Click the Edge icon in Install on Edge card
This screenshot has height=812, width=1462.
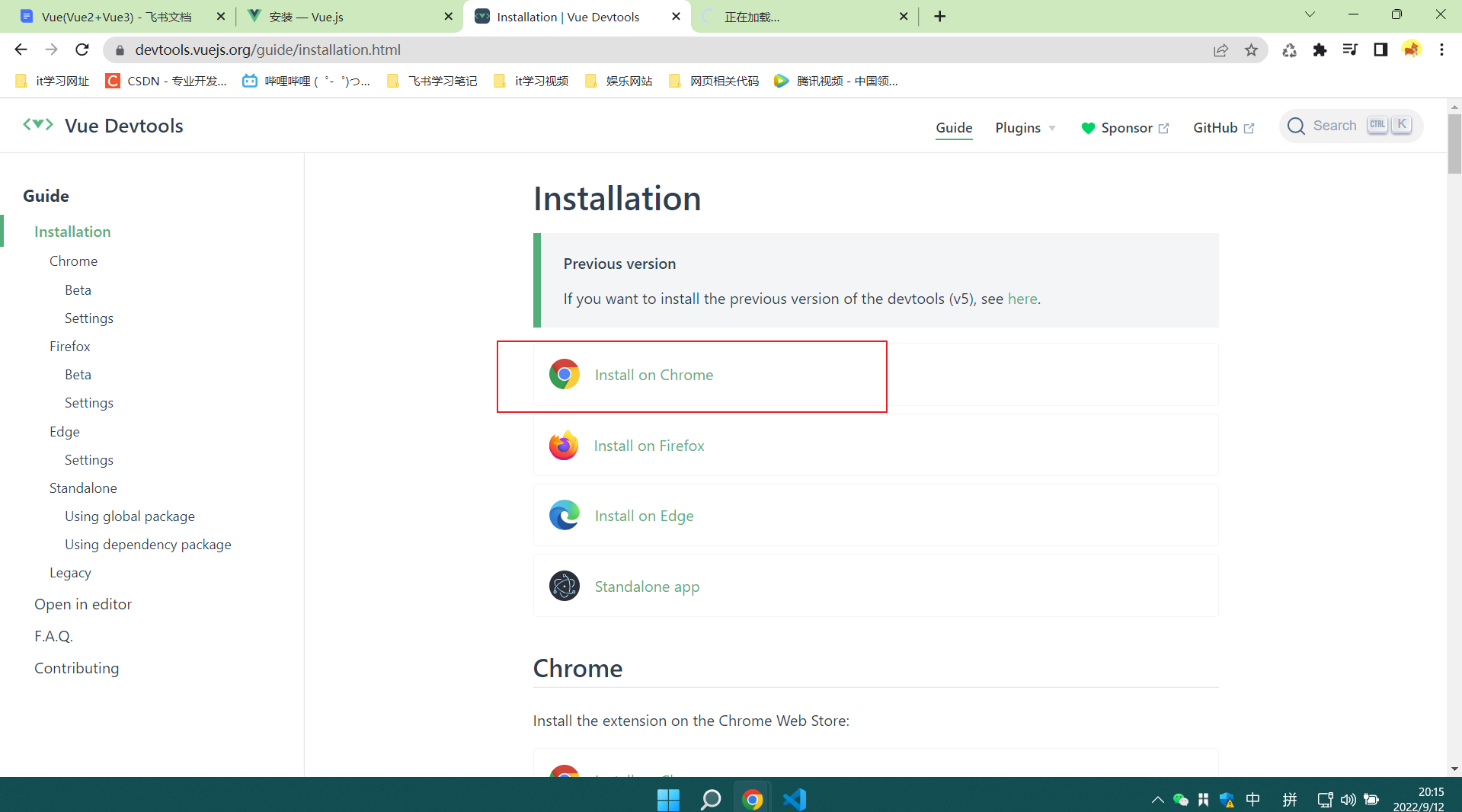click(564, 515)
